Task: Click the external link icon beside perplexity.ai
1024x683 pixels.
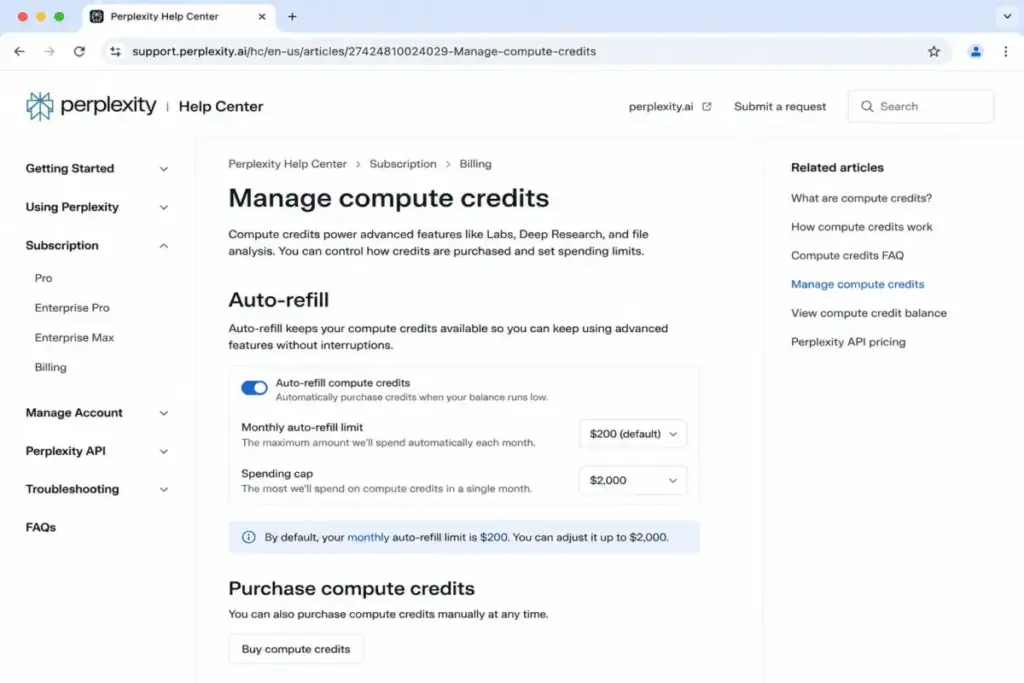Action: [707, 106]
